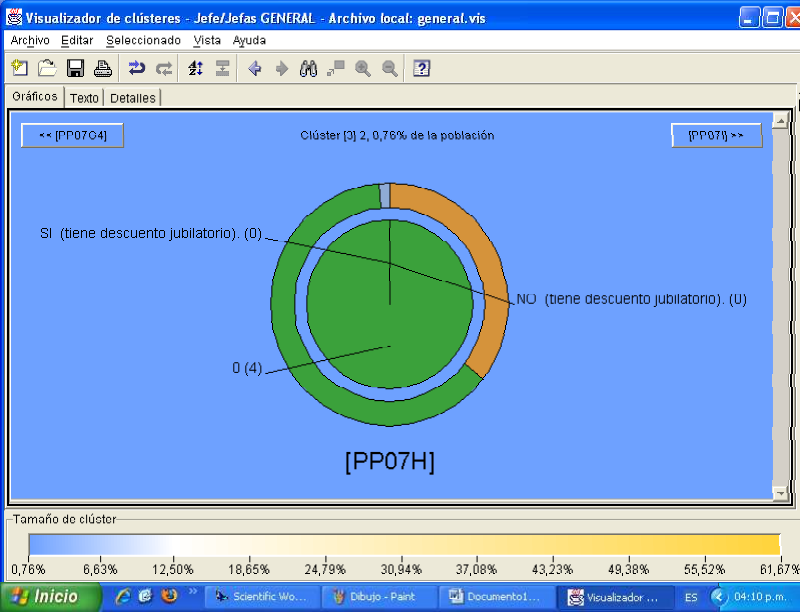
Task: Save using the floppy disk icon
Action: [x=75, y=68]
